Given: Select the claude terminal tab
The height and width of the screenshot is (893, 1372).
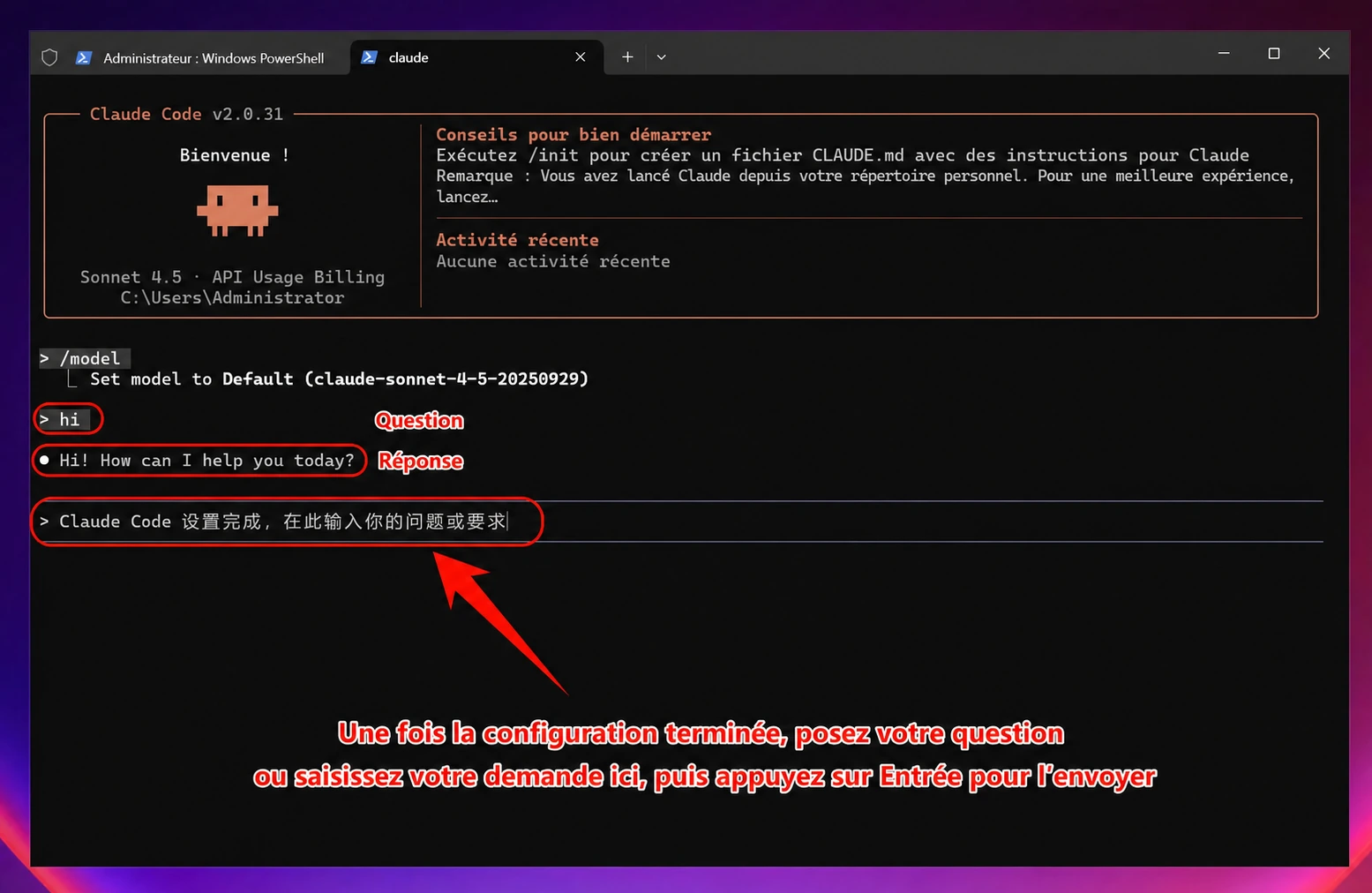Looking at the screenshot, I should 476,57.
